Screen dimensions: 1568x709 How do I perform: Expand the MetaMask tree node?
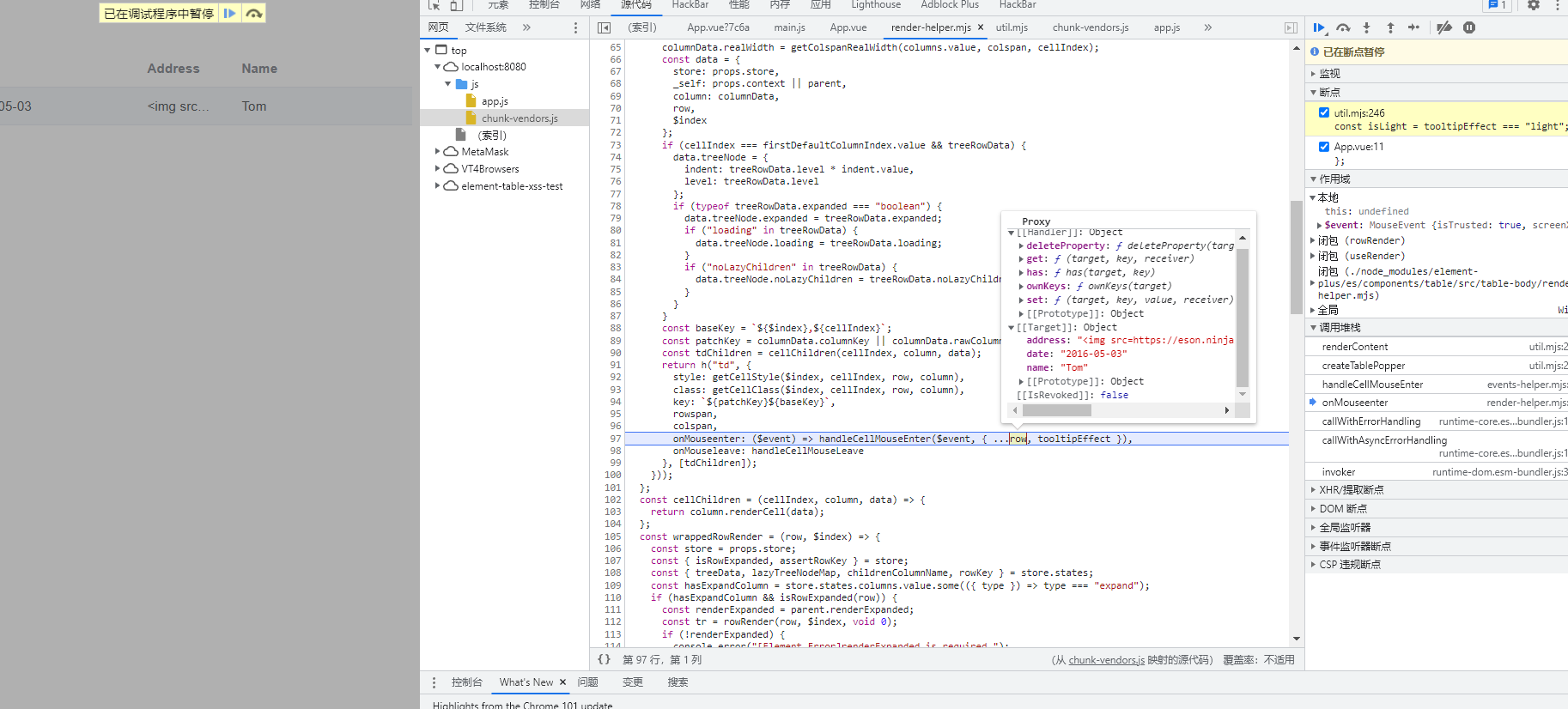pos(438,152)
